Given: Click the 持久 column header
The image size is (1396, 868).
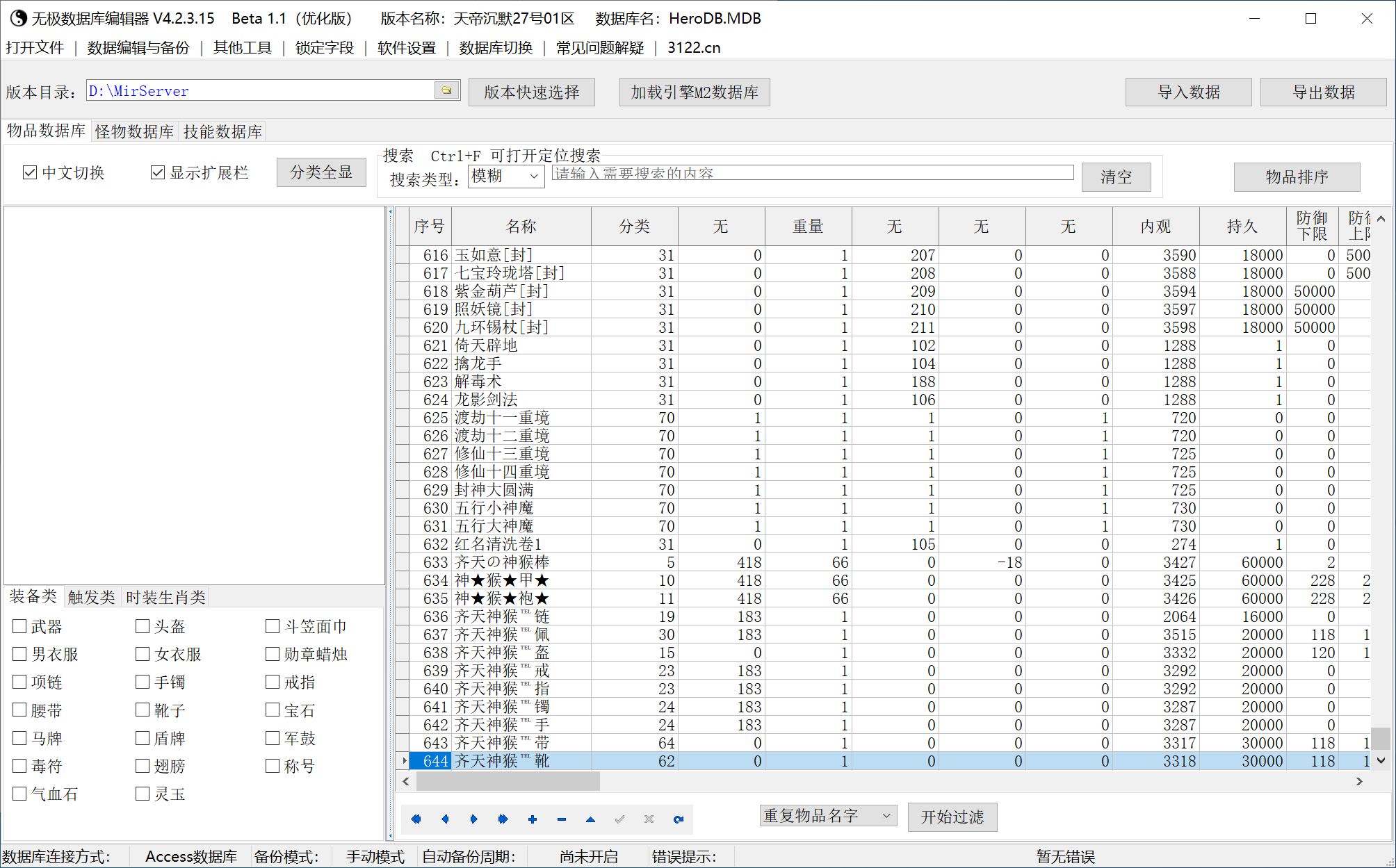Looking at the screenshot, I should pos(1242,226).
